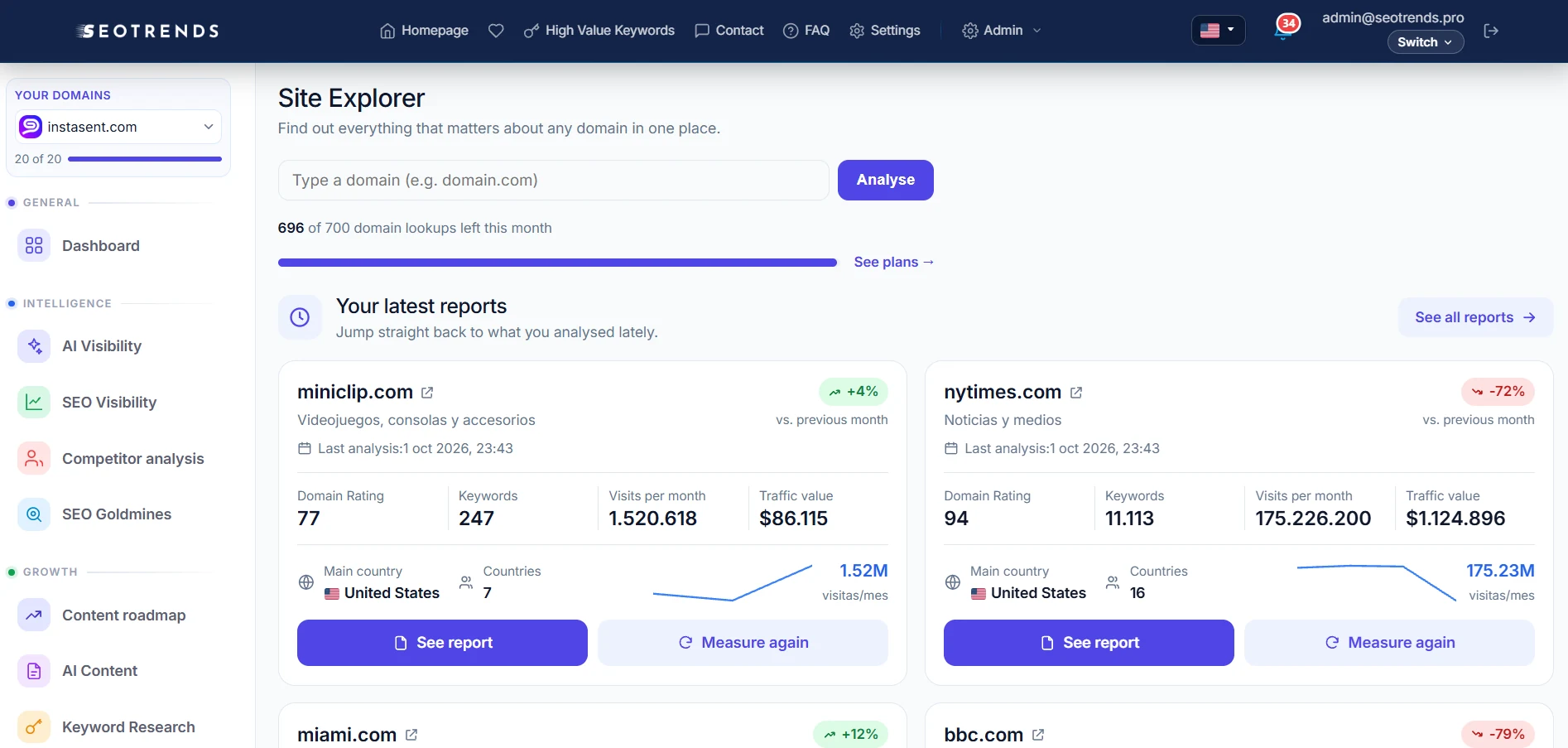Open the FAQ page
Viewport: 1568px width, 748px height.
click(x=806, y=31)
